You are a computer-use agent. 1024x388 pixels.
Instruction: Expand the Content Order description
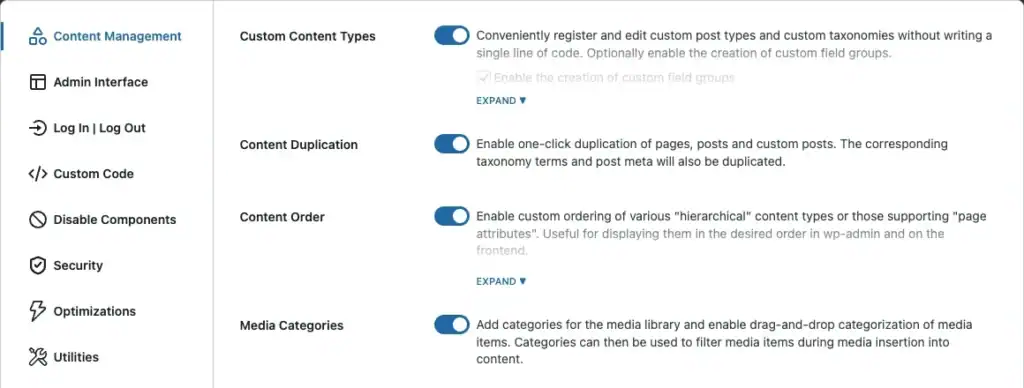(501, 282)
